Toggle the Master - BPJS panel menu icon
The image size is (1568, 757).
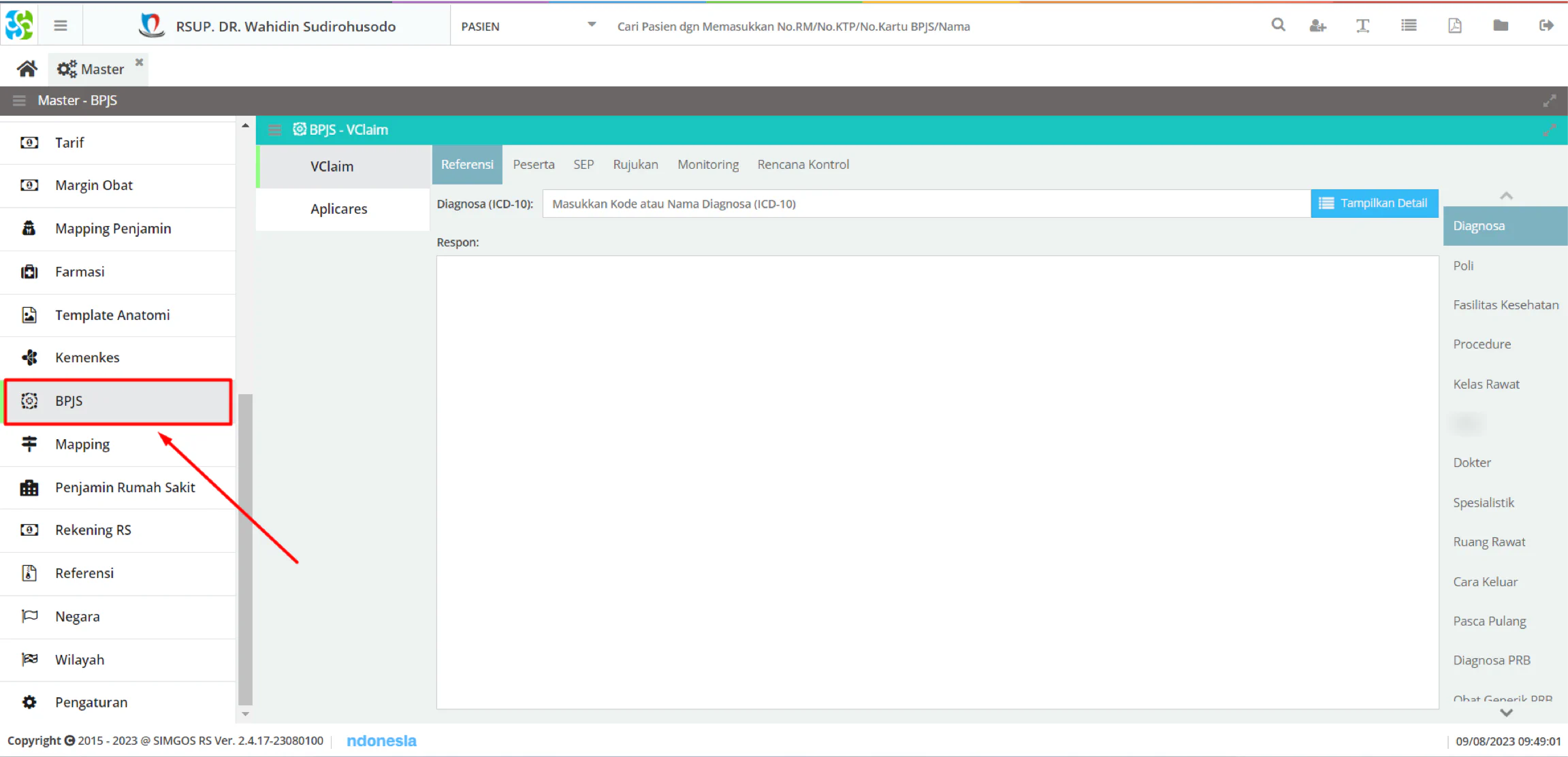coord(19,101)
